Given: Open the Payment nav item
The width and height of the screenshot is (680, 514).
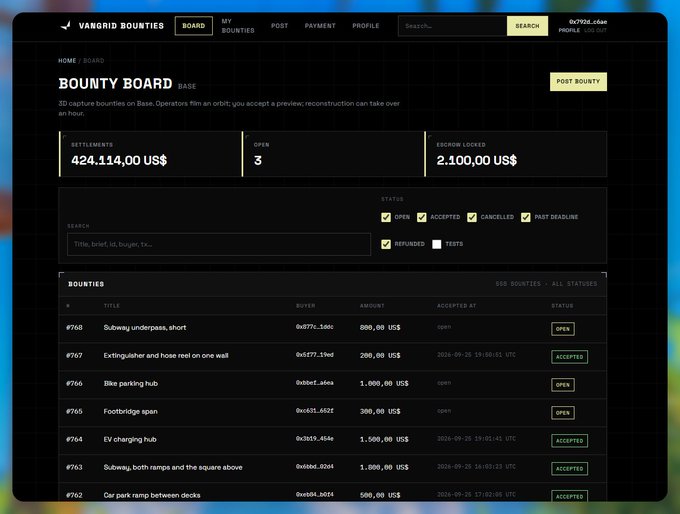Looking at the screenshot, I should pyautogui.click(x=320, y=26).
